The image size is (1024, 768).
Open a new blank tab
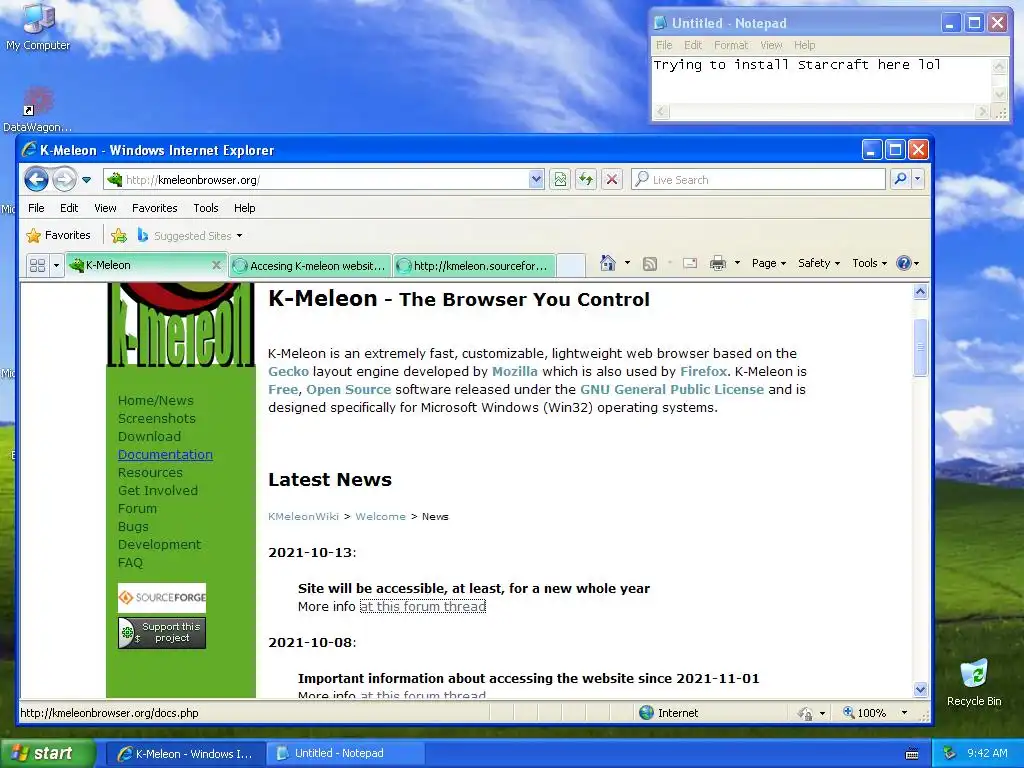(x=571, y=266)
